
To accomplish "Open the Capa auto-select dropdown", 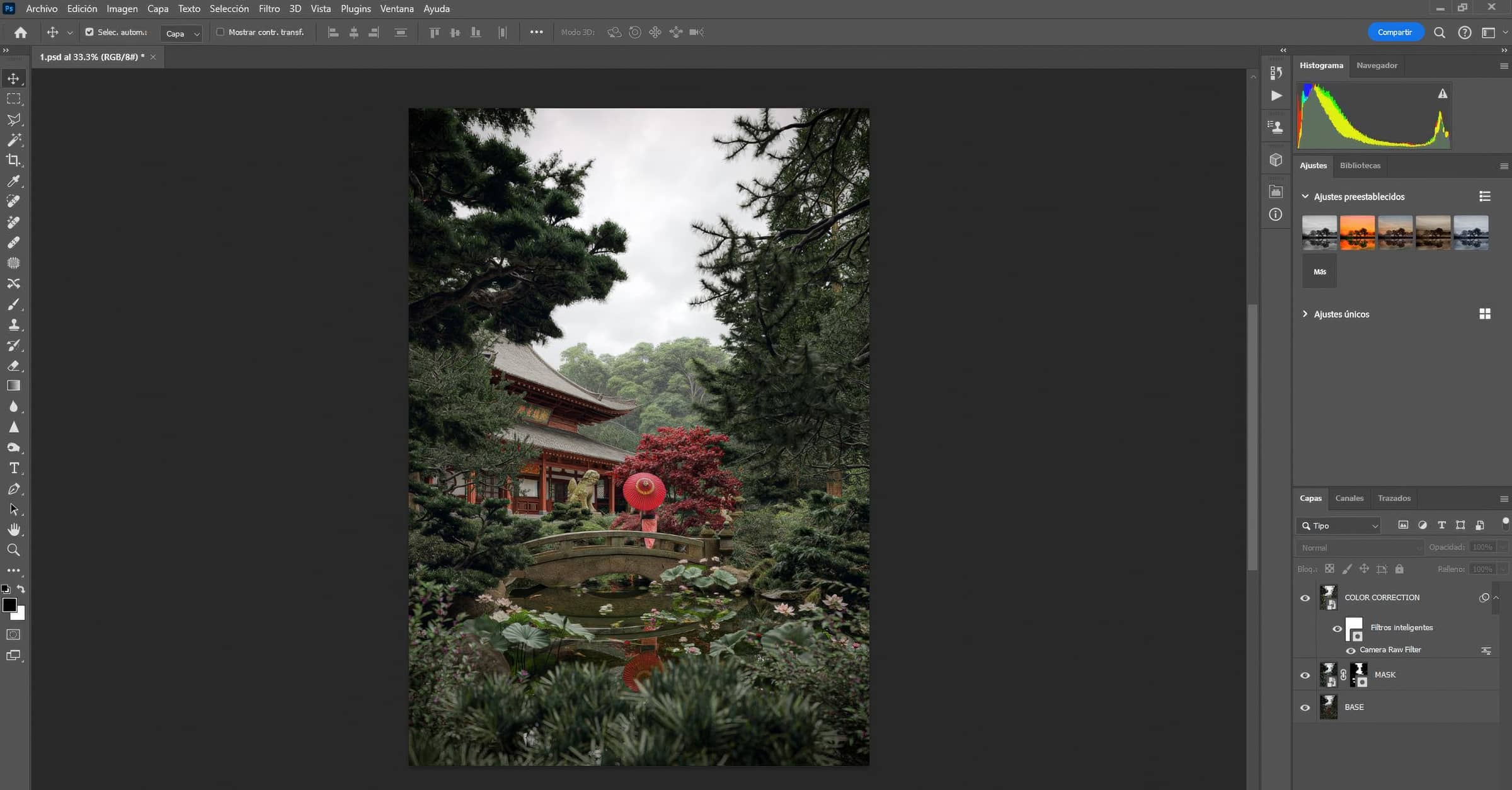I will (181, 33).
